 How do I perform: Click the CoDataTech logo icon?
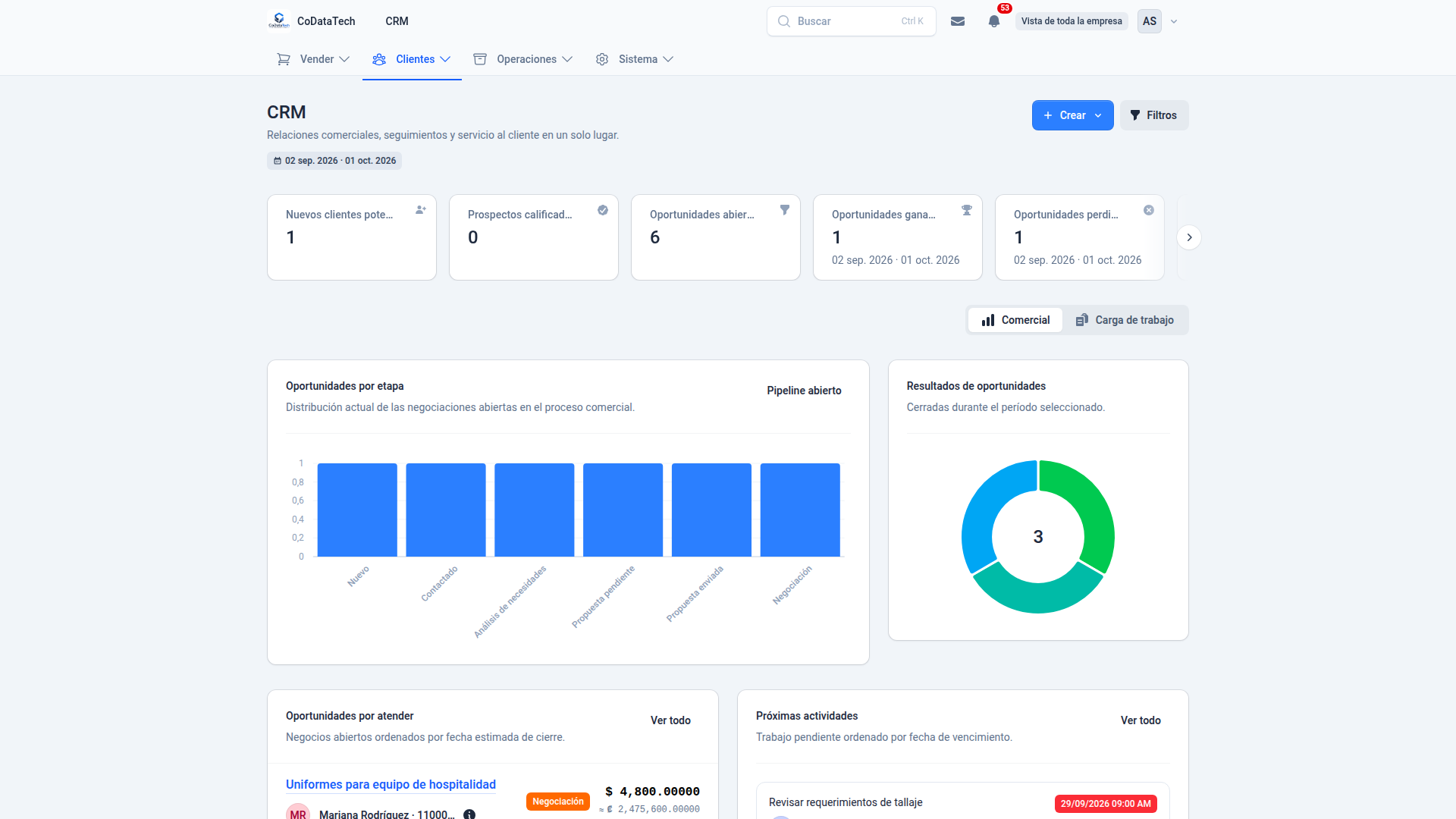[x=279, y=20]
